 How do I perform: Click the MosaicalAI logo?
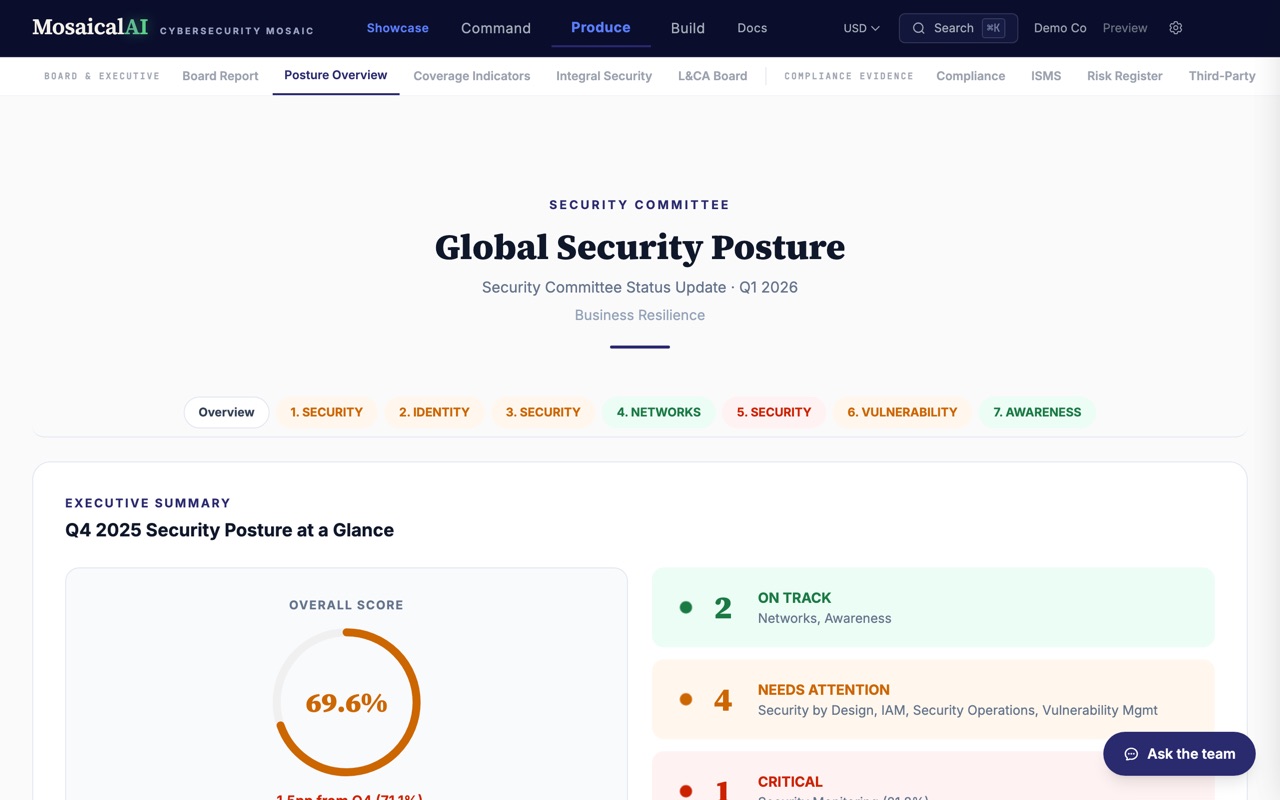point(90,28)
